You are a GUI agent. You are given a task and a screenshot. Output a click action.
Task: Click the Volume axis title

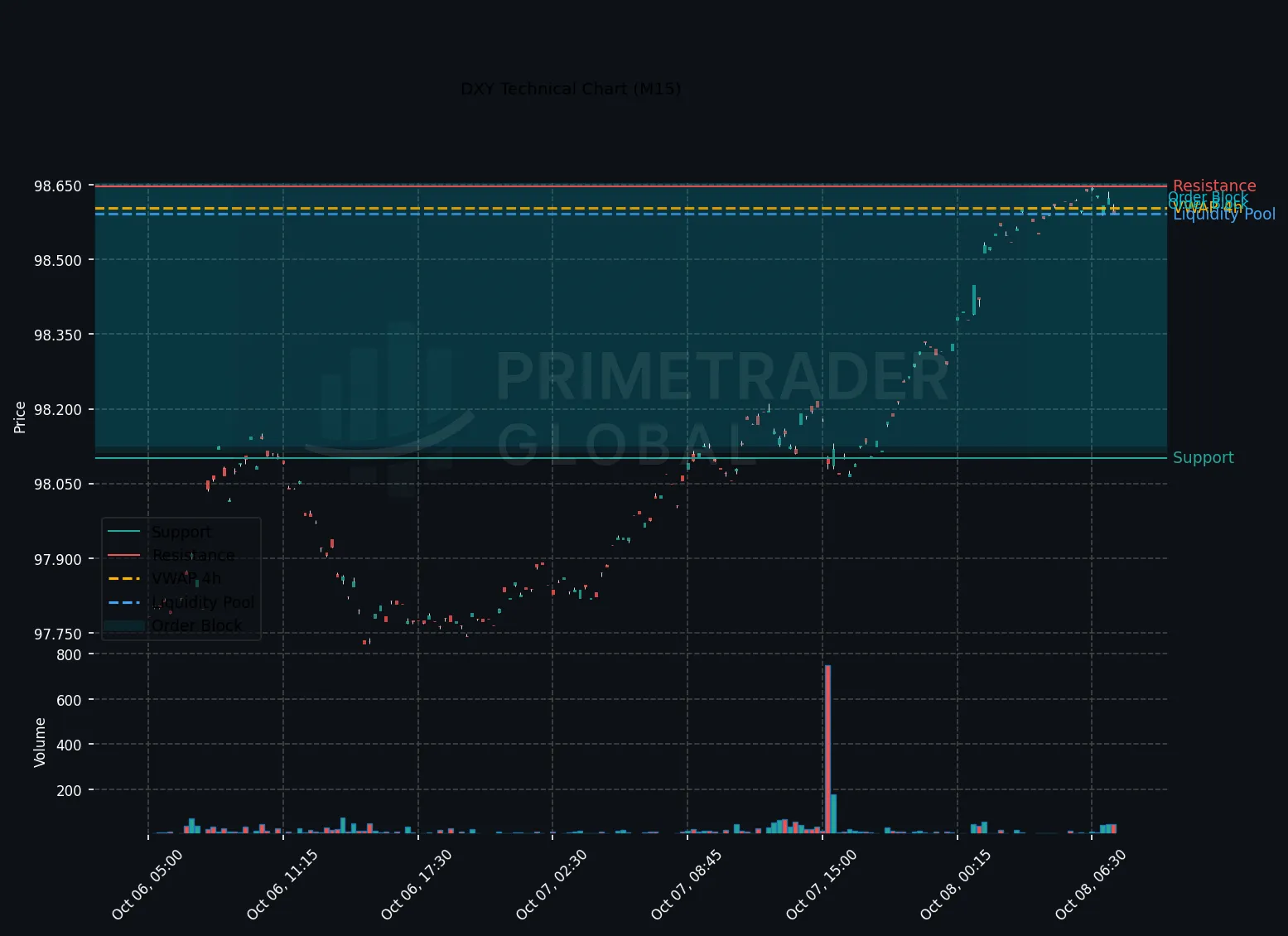(x=40, y=742)
